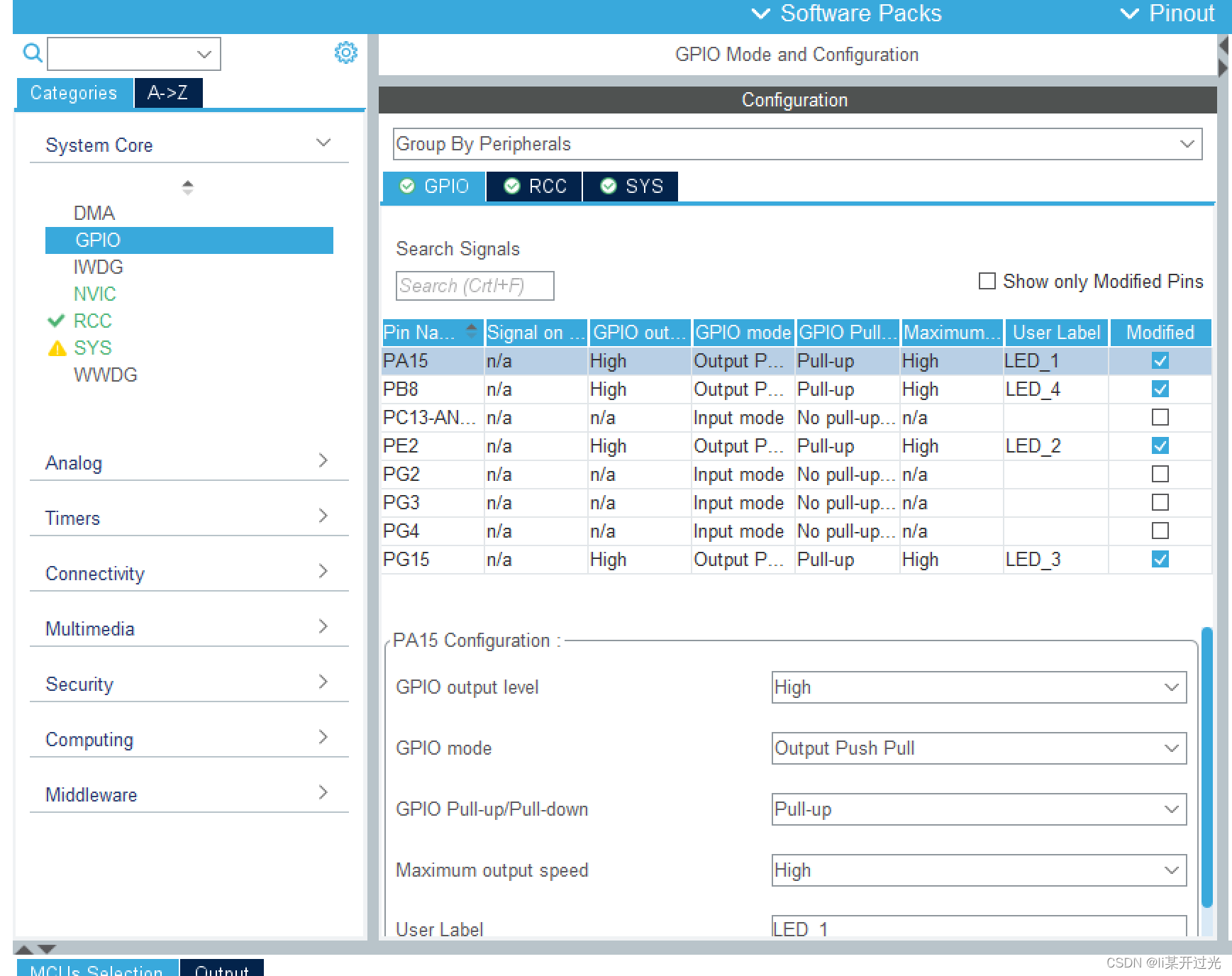Open the GPIO output level dropdown

point(979,687)
